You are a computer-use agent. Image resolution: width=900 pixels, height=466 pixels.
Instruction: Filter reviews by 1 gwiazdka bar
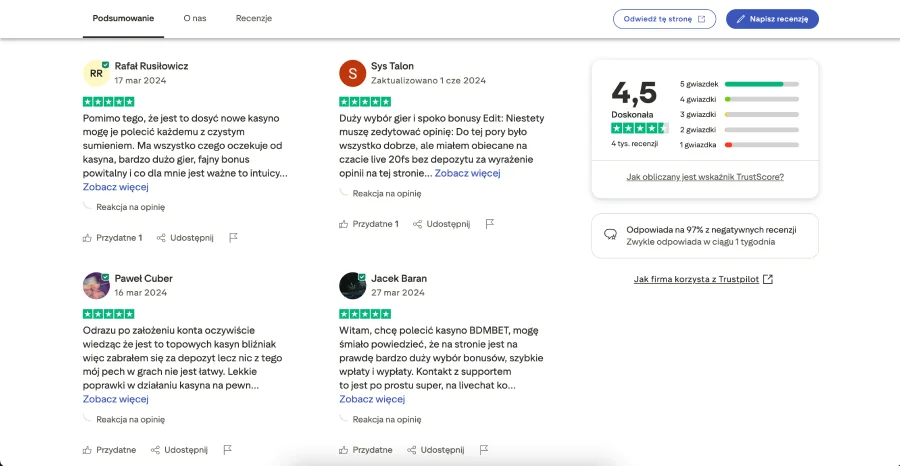click(x=762, y=145)
